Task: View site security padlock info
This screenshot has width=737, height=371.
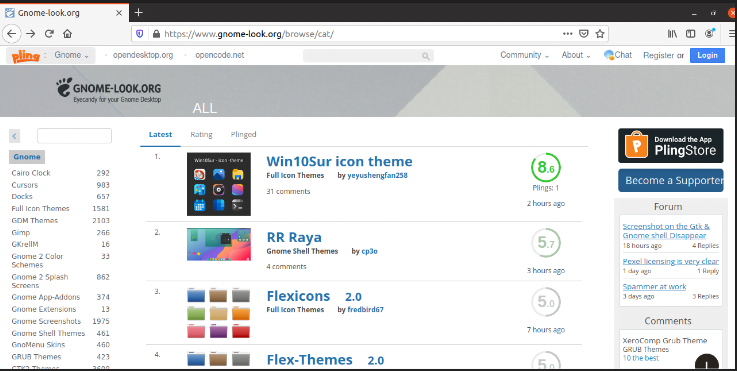Action: tap(157, 34)
